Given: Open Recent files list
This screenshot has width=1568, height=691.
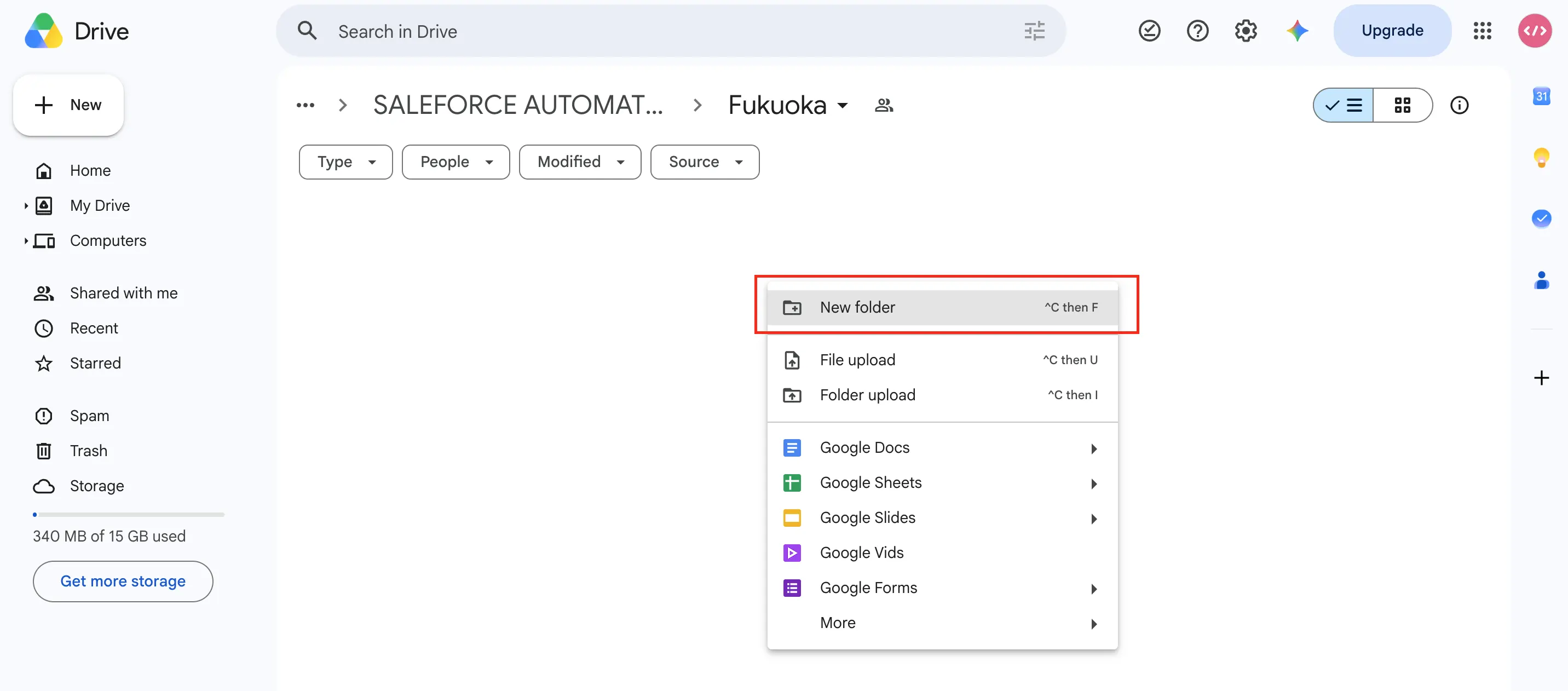Looking at the screenshot, I should pos(94,329).
